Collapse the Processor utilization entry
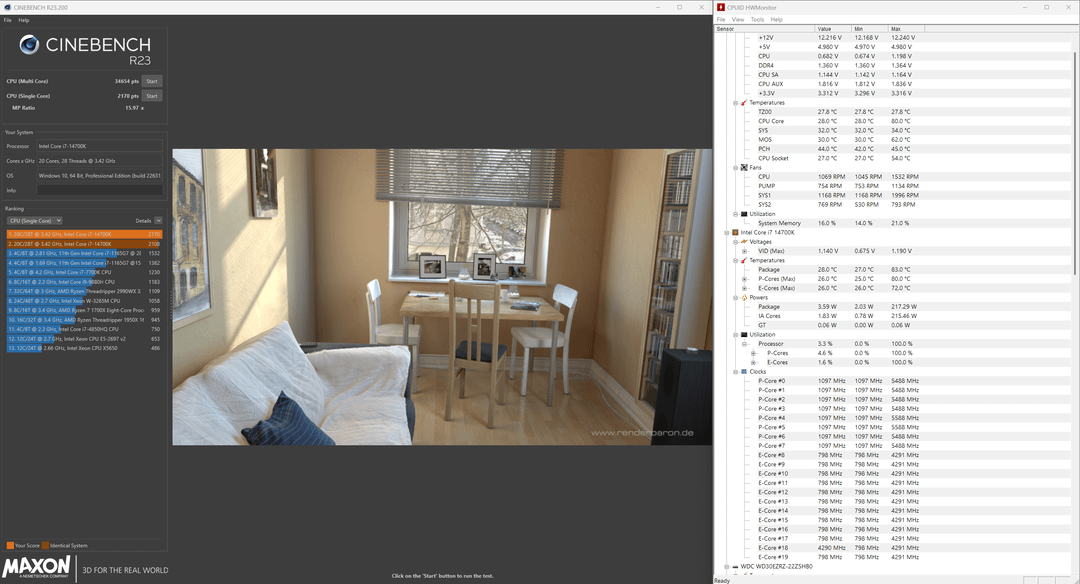The height and width of the screenshot is (584, 1080). pyautogui.click(x=745, y=344)
